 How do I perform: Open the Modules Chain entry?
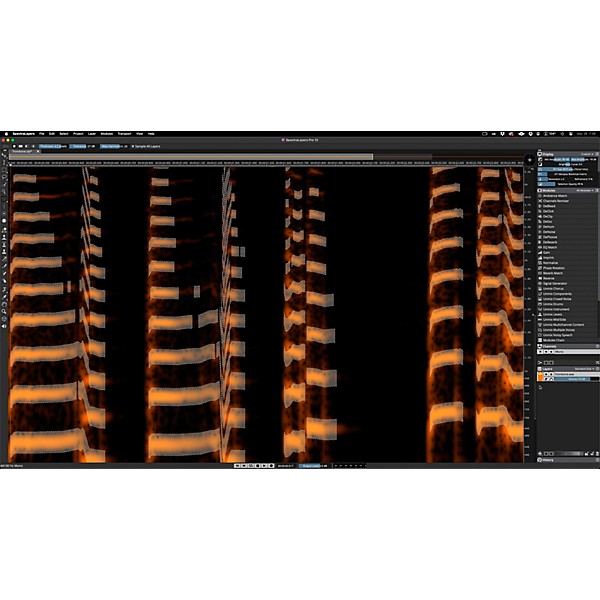[554, 340]
